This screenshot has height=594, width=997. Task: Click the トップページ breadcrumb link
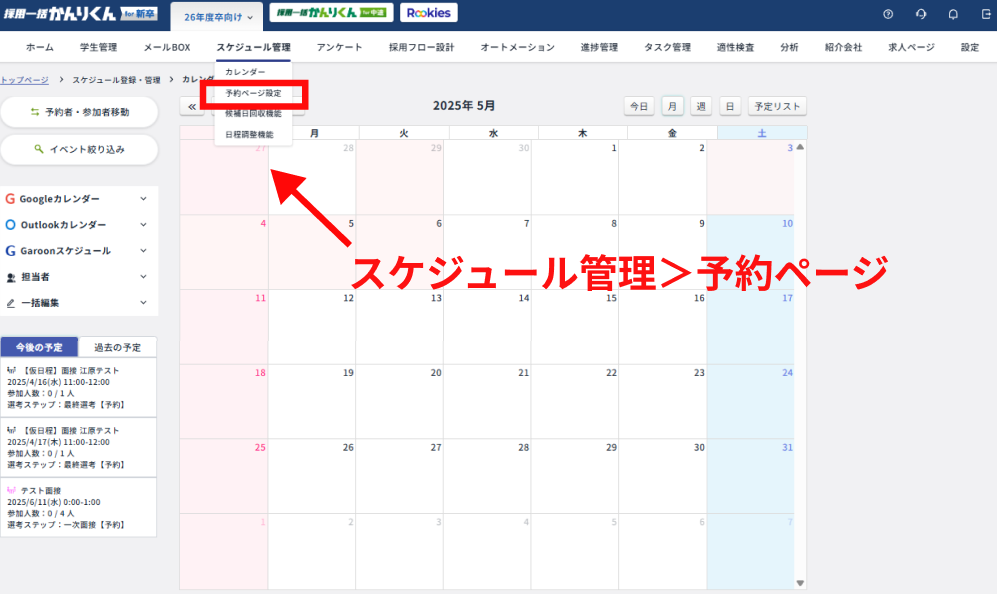[24, 79]
